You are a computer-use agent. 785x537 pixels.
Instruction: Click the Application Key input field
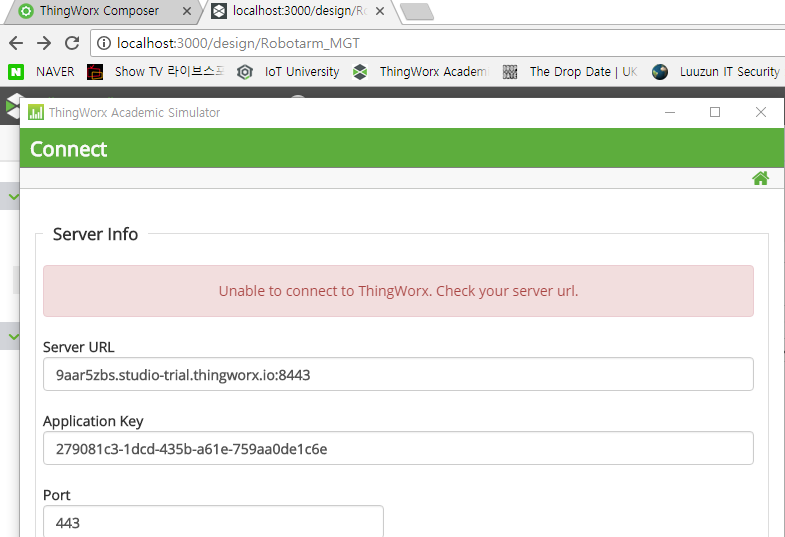click(x=398, y=448)
